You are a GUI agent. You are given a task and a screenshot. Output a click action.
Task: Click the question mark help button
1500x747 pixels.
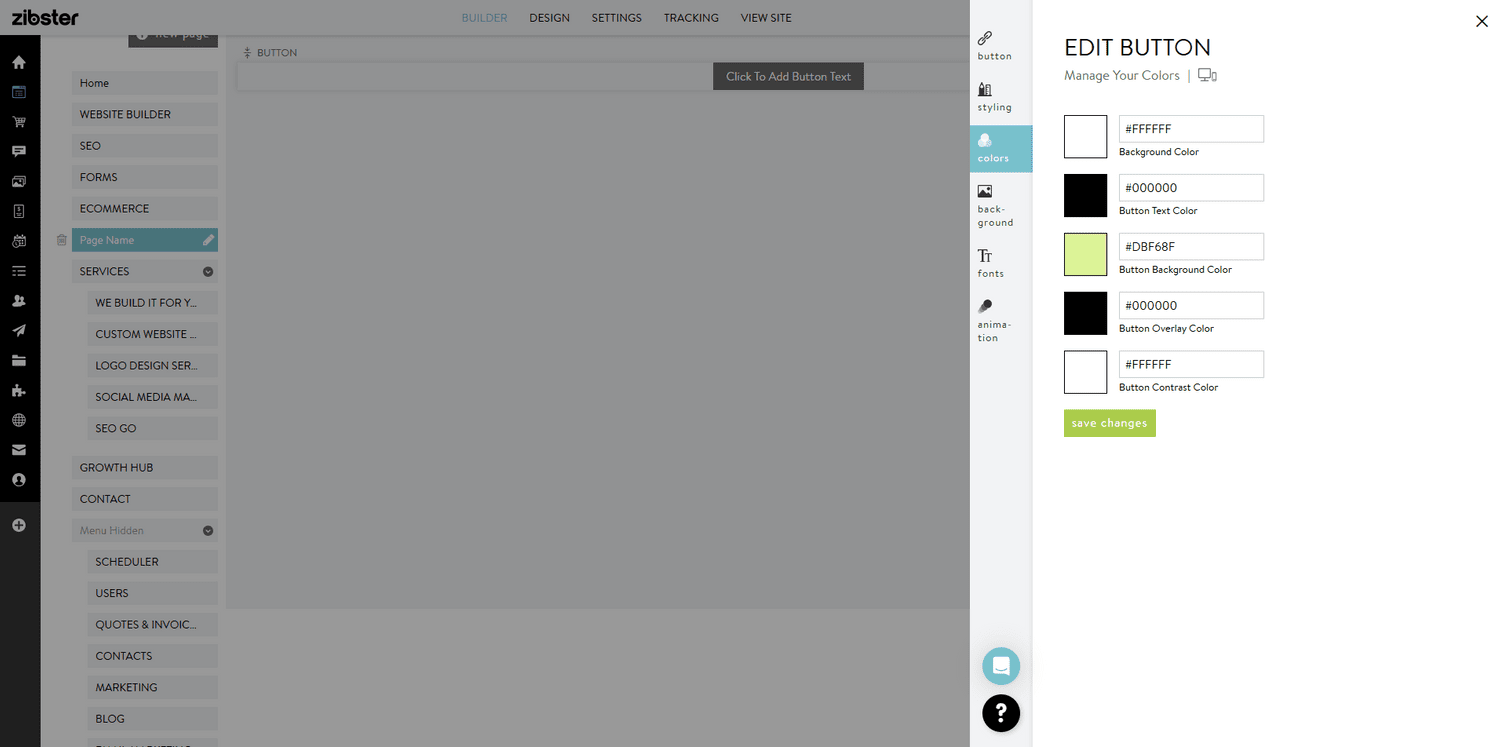click(1001, 713)
